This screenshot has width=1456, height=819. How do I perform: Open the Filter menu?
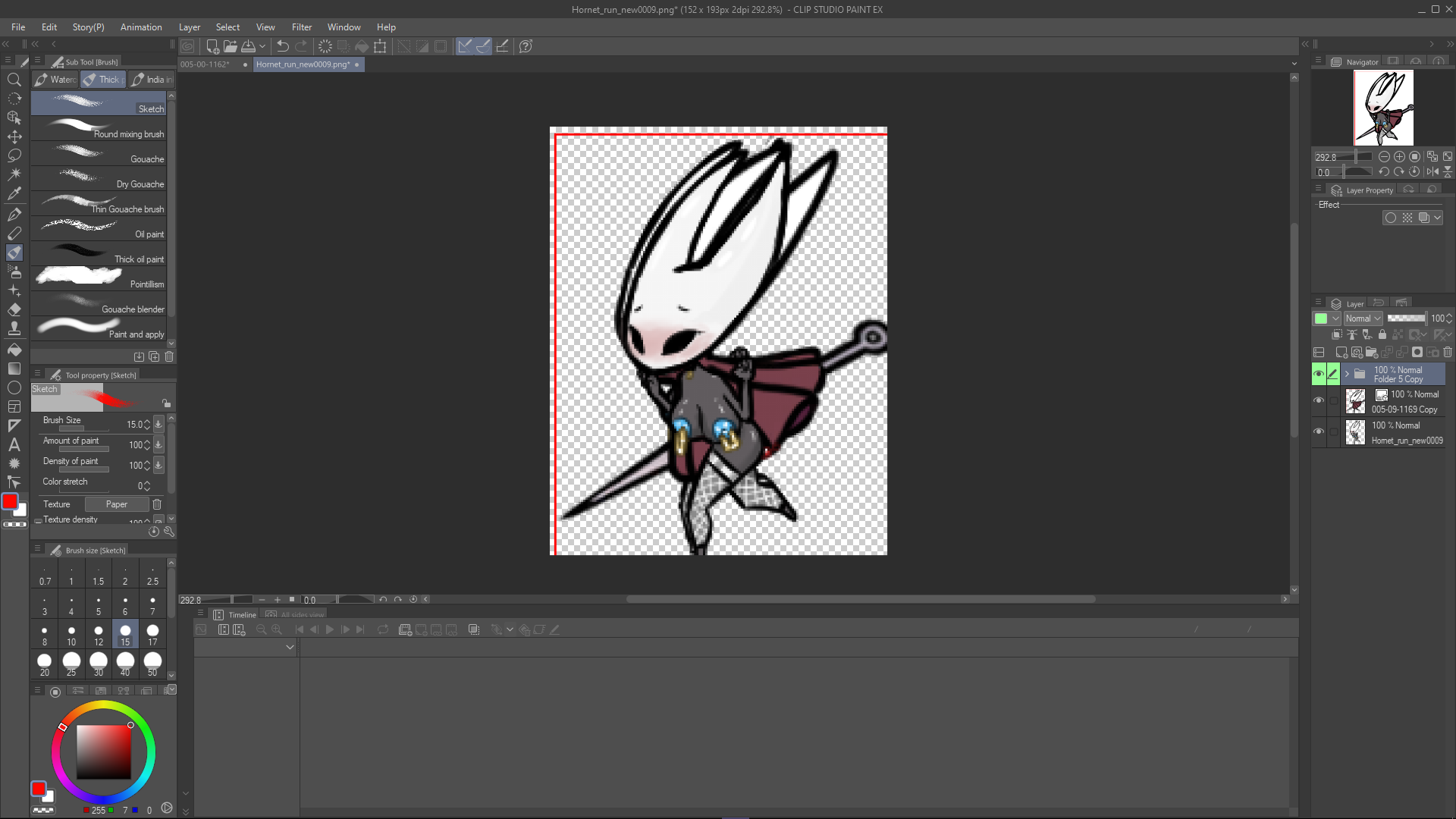pos(302,27)
